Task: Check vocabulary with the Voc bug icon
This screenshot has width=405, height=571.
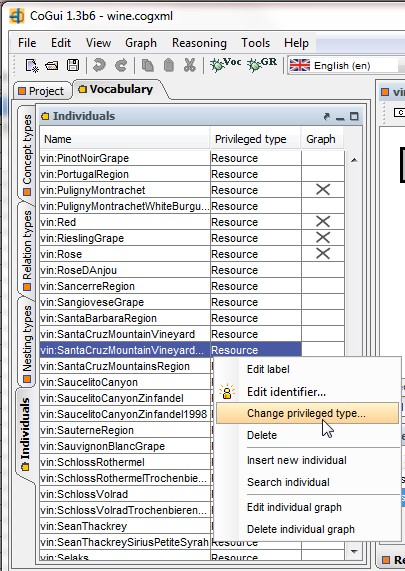Action: pyautogui.click(x=225, y=65)
